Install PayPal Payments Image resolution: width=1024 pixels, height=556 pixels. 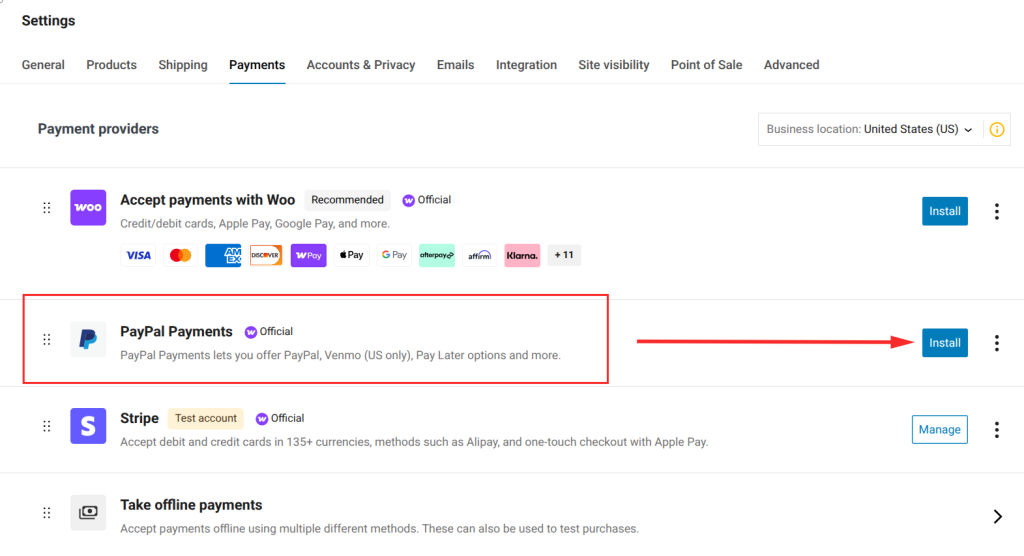tap(945, 343)
